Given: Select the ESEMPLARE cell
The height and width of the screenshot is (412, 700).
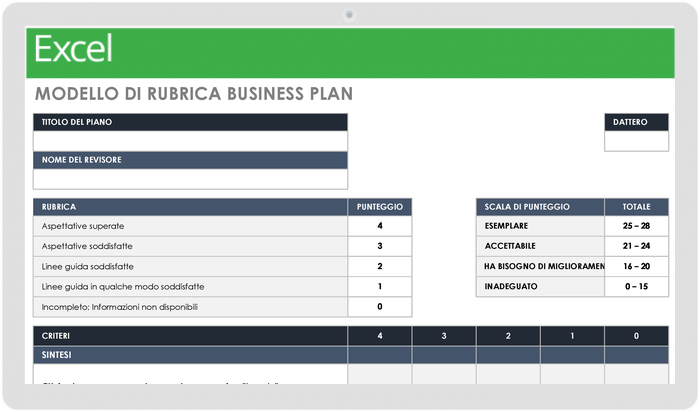Looking at the screenshot, I should click(540, 226).
